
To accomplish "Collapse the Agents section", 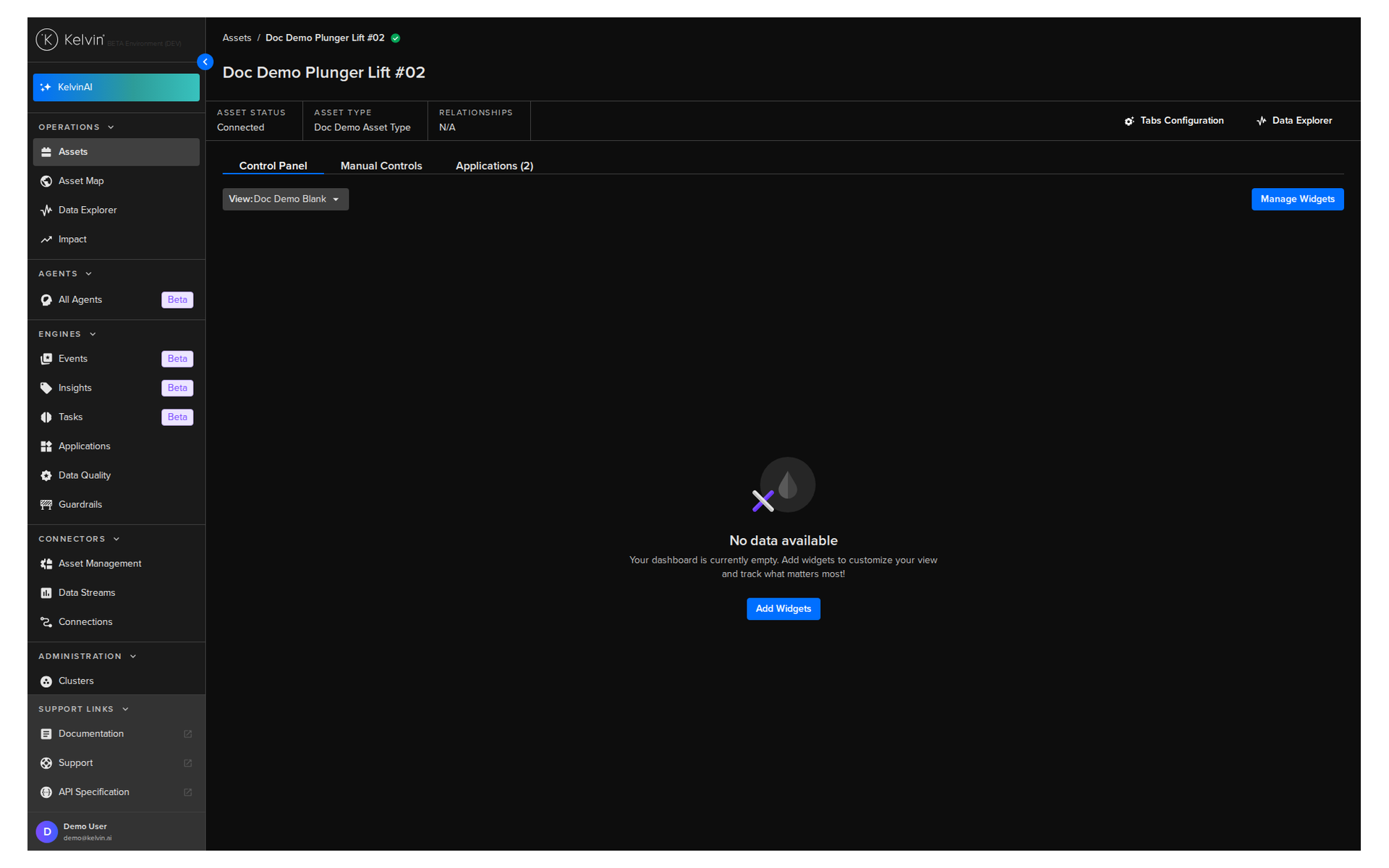I will pyautogui.click(x=88, y=274).
